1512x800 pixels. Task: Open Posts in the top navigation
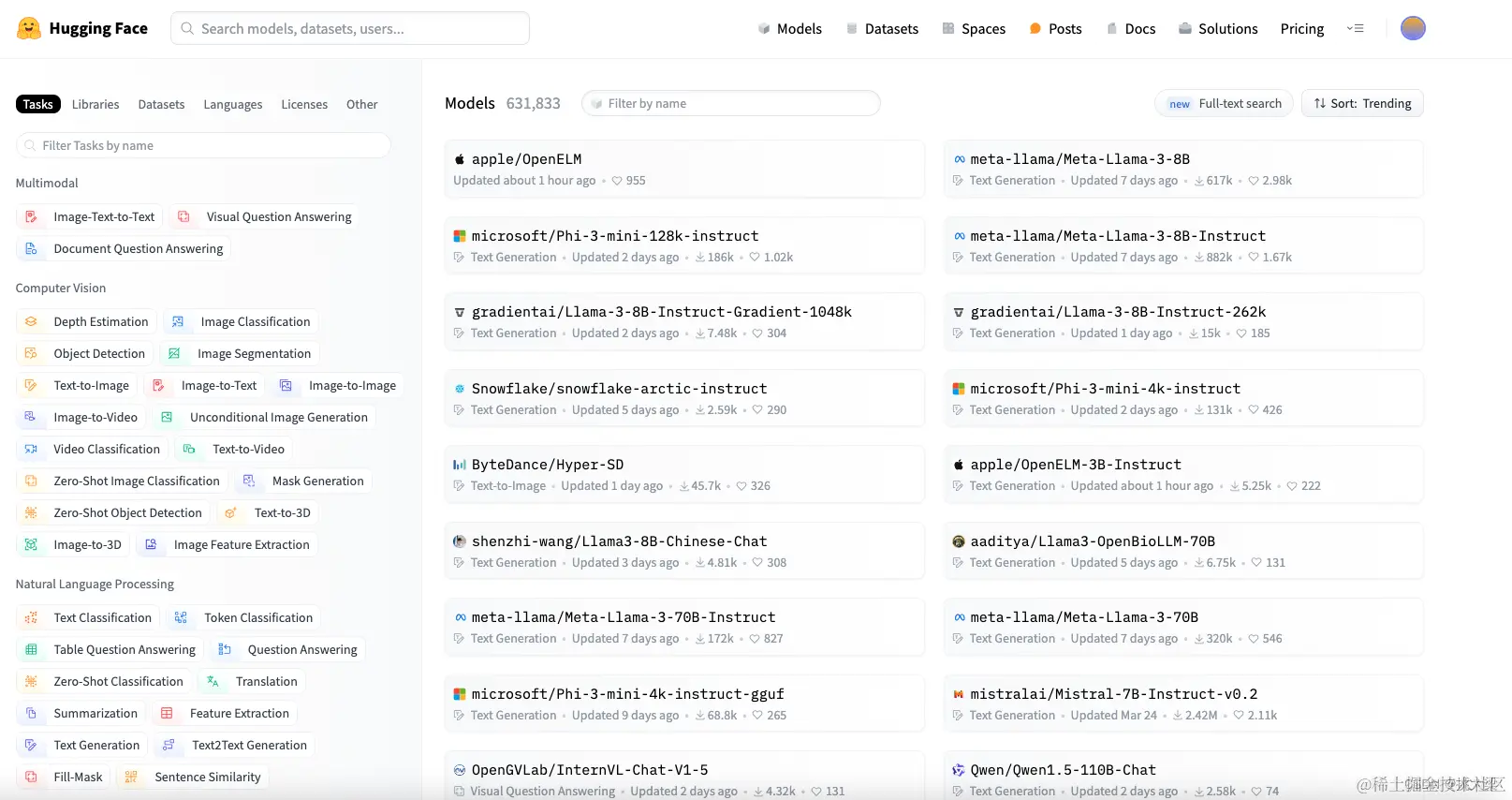(x=1055, y=28)
